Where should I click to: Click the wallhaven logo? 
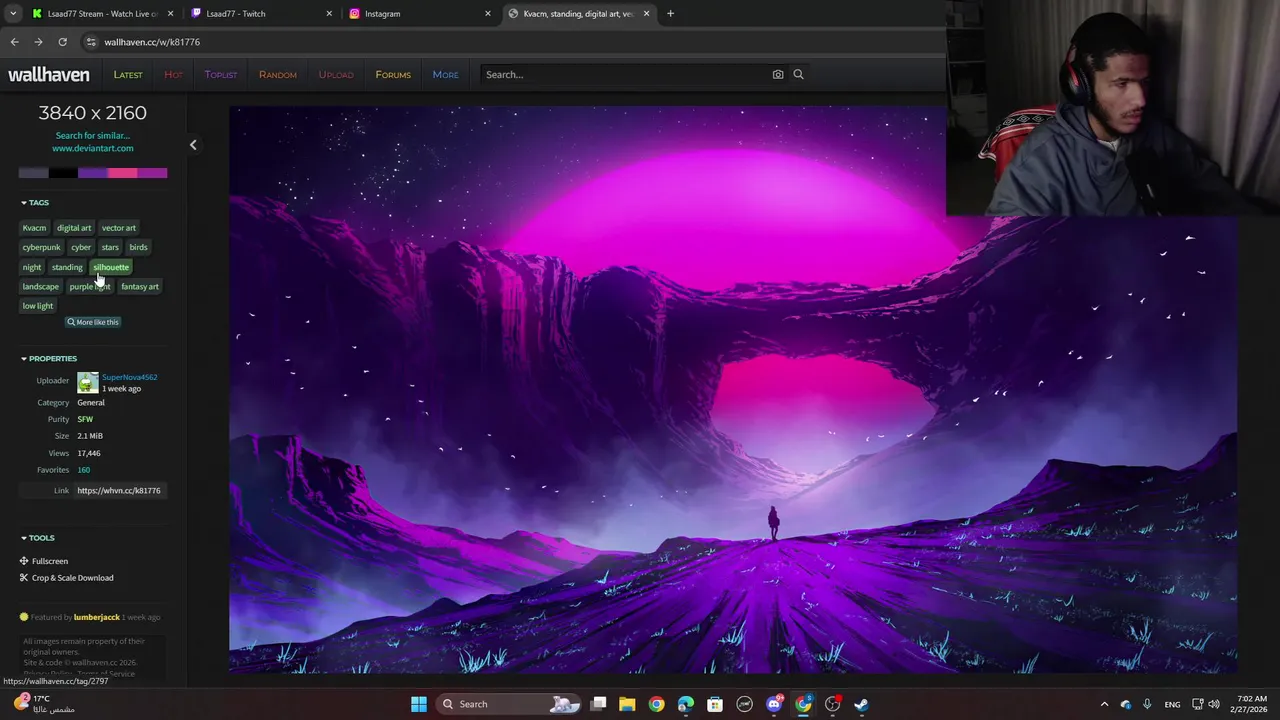coord(49,74)
